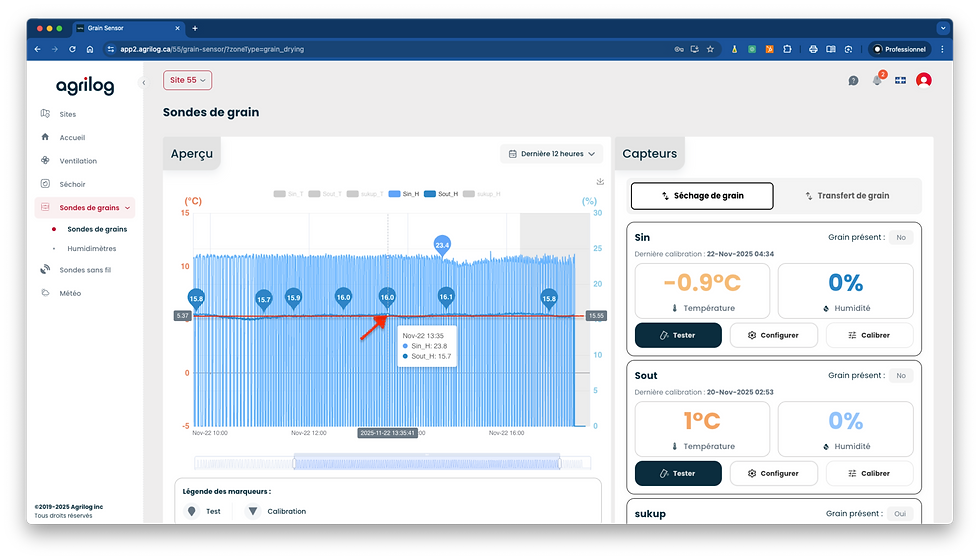The width and height of the screenshot is (980, 560).
Task: Click the browser reload icon
Action: coord(72,49)
